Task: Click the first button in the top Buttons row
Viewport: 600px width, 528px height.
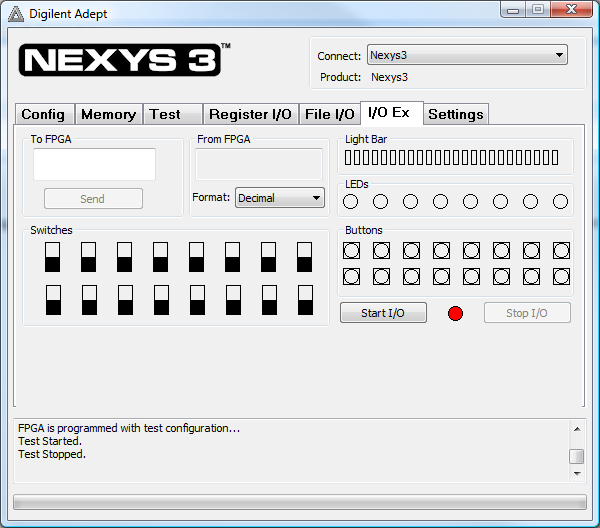Action: 351,251
